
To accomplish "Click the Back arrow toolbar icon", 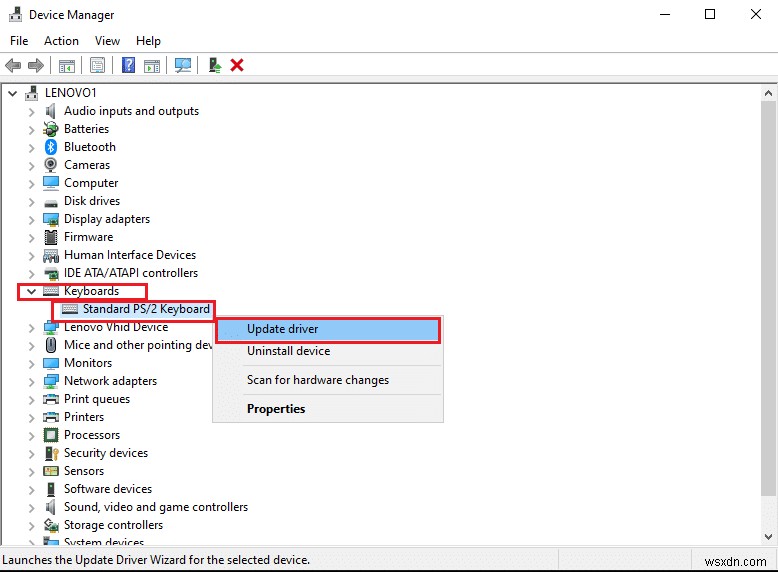I will coord(13,65).
